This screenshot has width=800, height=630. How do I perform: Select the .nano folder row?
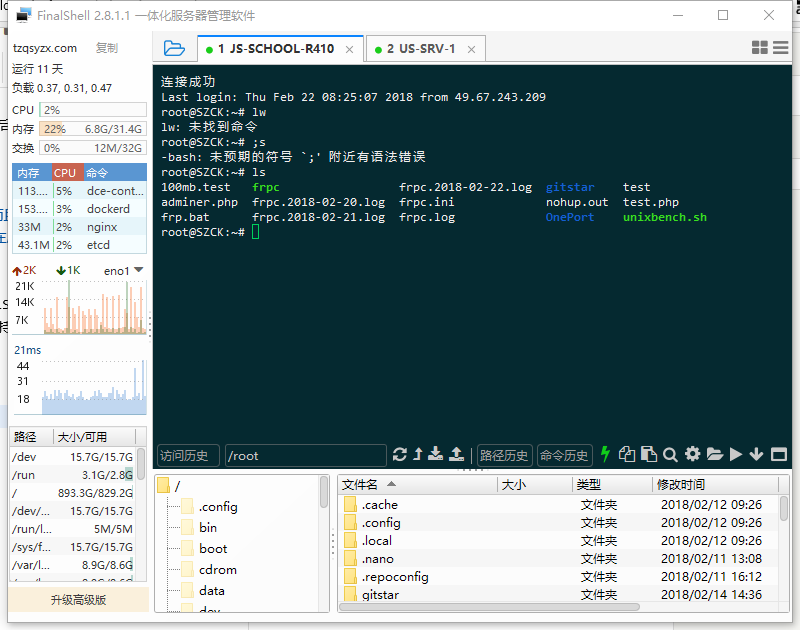pyautogui.click(x=559, y=559)
